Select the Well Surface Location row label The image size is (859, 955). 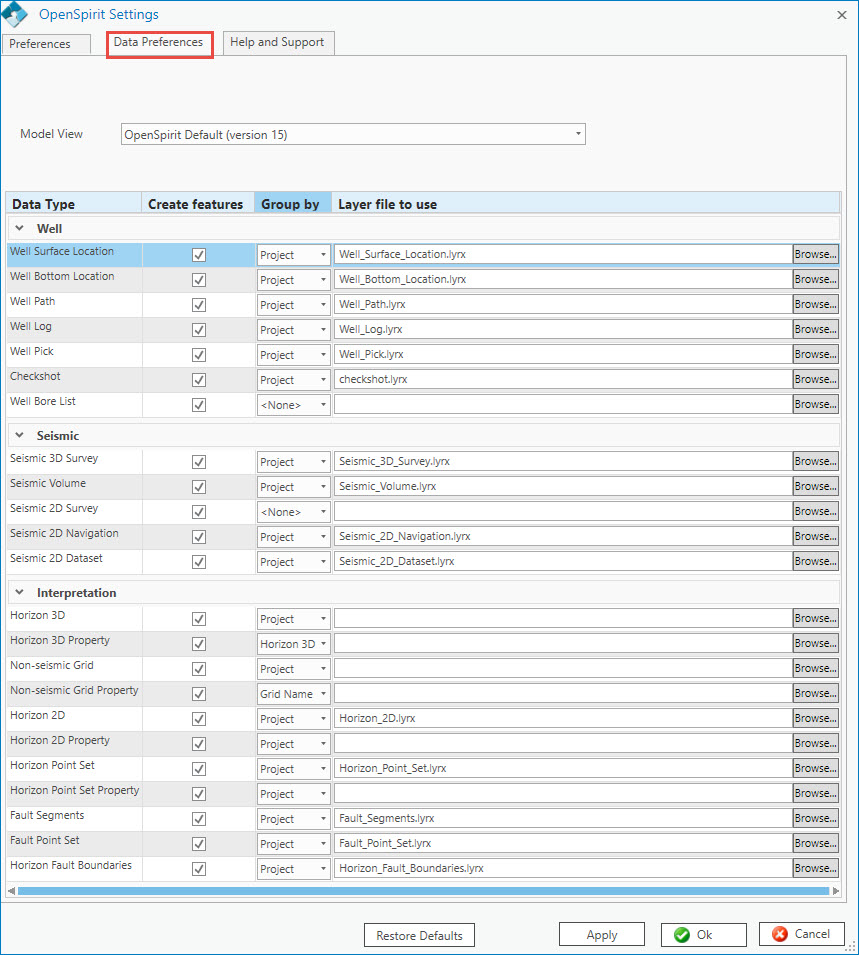click(x=62, y=252)
